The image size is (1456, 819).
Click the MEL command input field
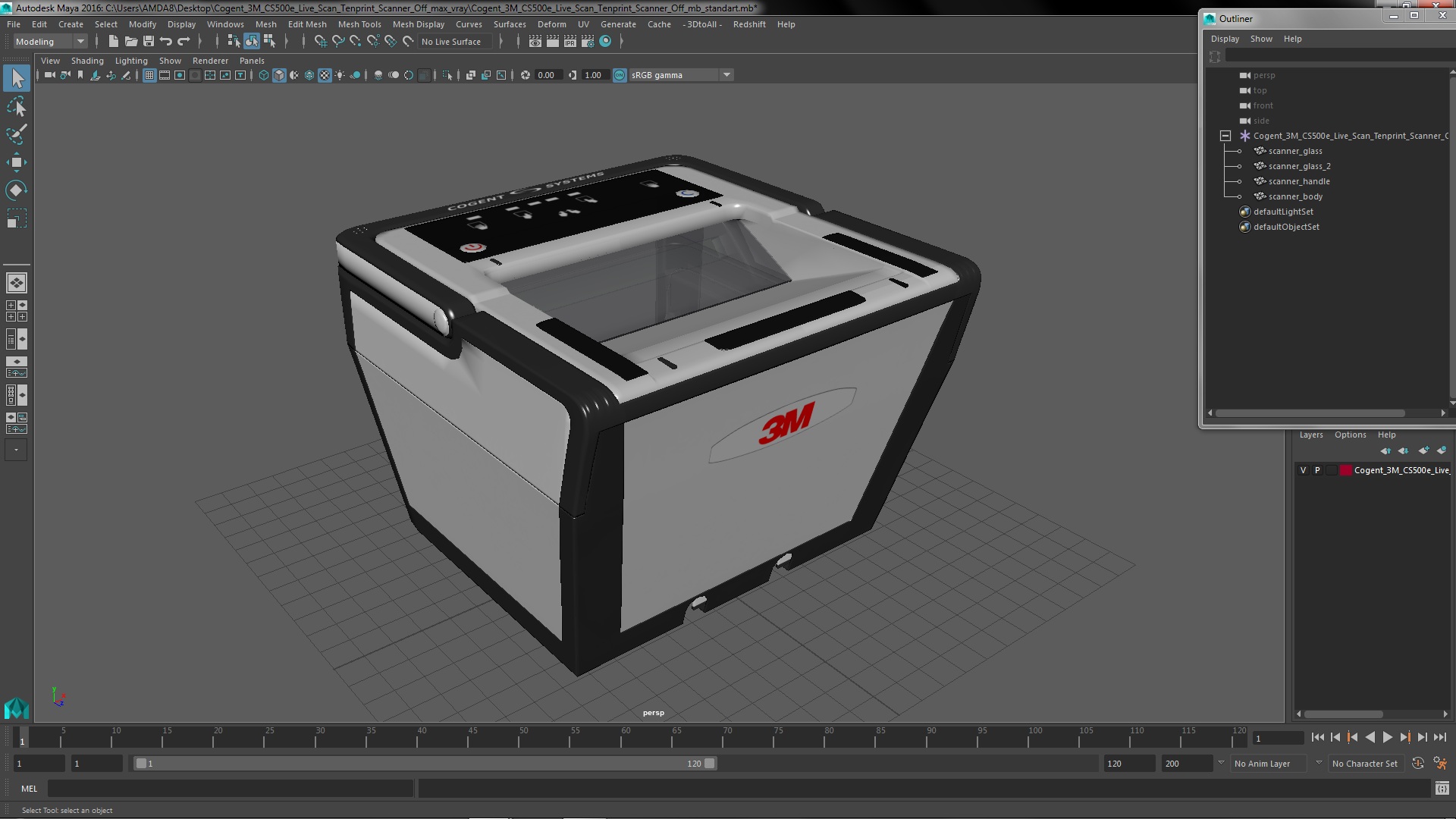coord(231,789)
